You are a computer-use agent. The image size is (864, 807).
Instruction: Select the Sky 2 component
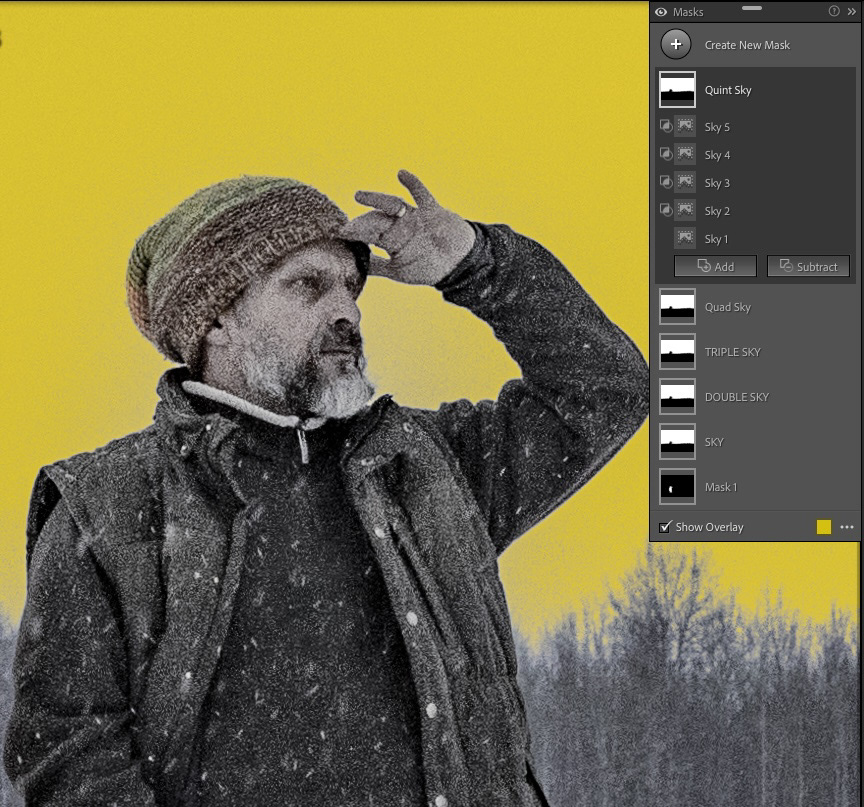(717, 211)
